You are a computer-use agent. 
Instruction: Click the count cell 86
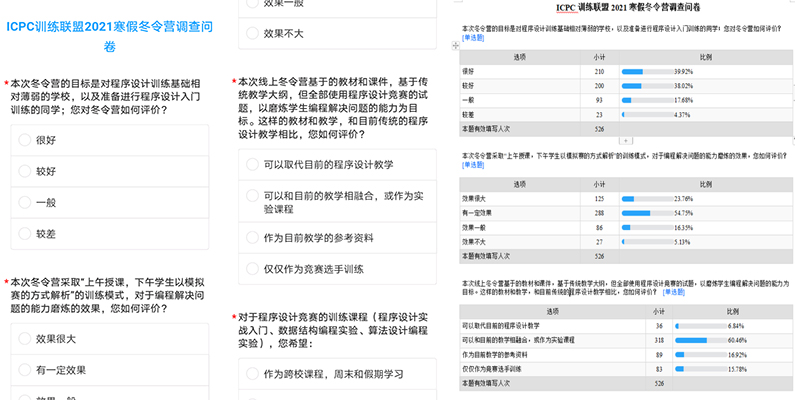tap(599, 228)
